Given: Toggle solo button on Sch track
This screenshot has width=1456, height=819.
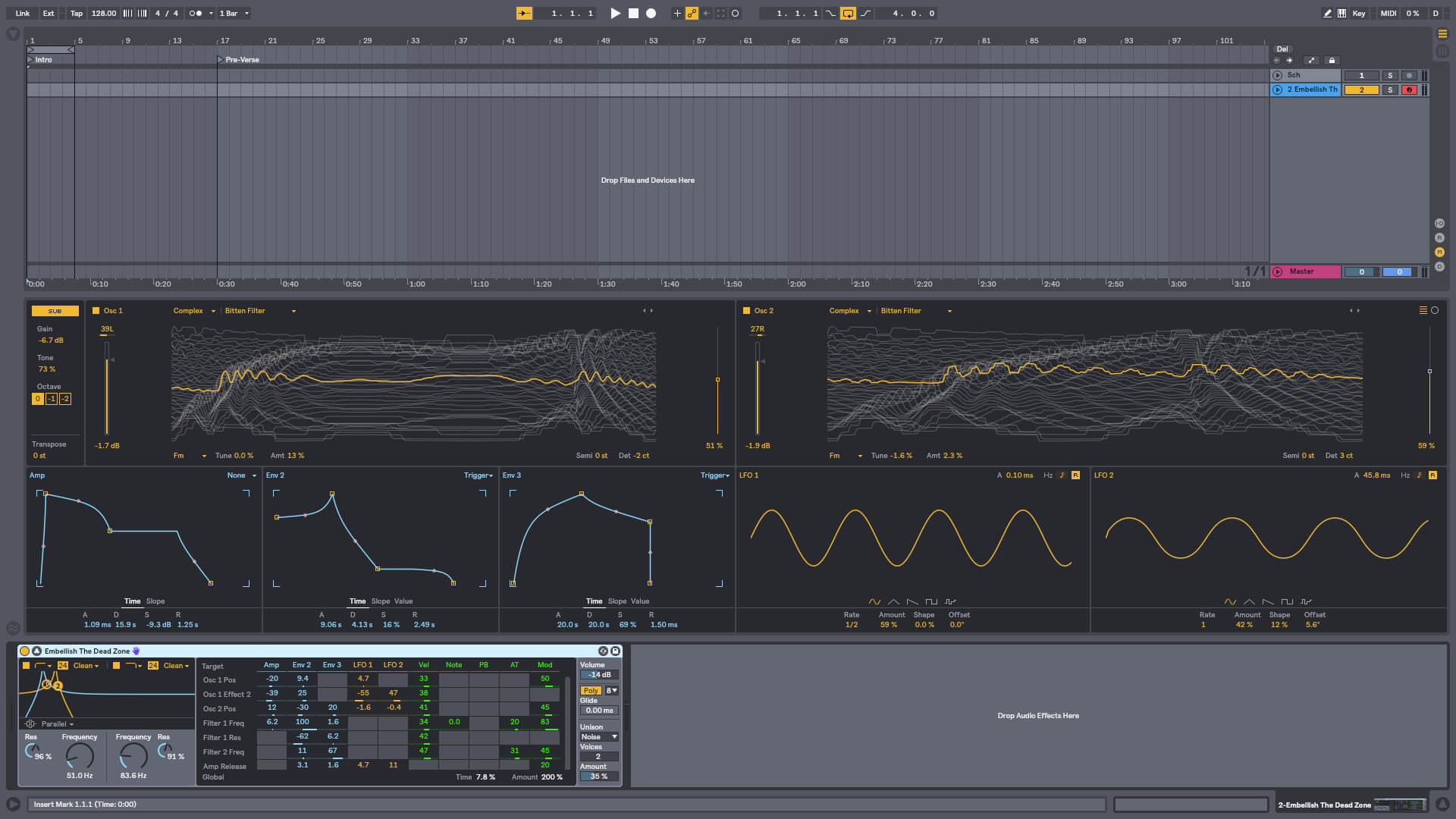Looking at the screenshot, I should click(x=1391, y=75).
